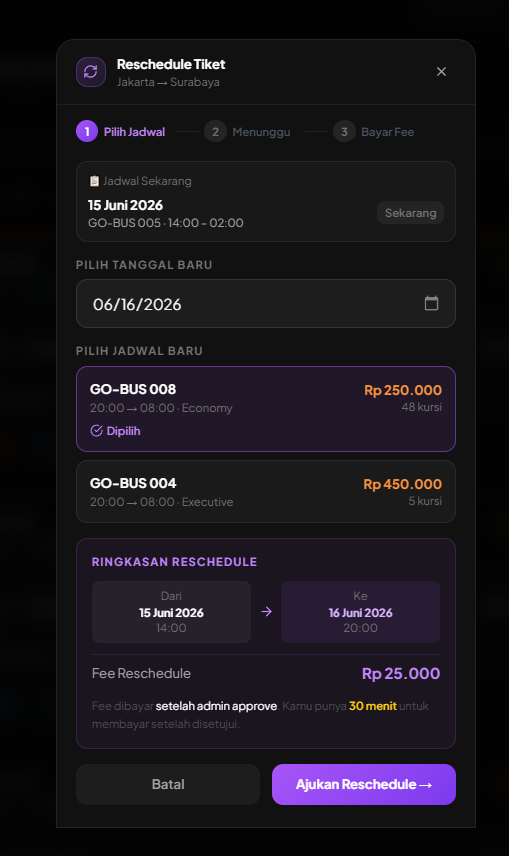Go to the Menunggu step label
This screenshot has width=509, height=856.
point(261,132)
